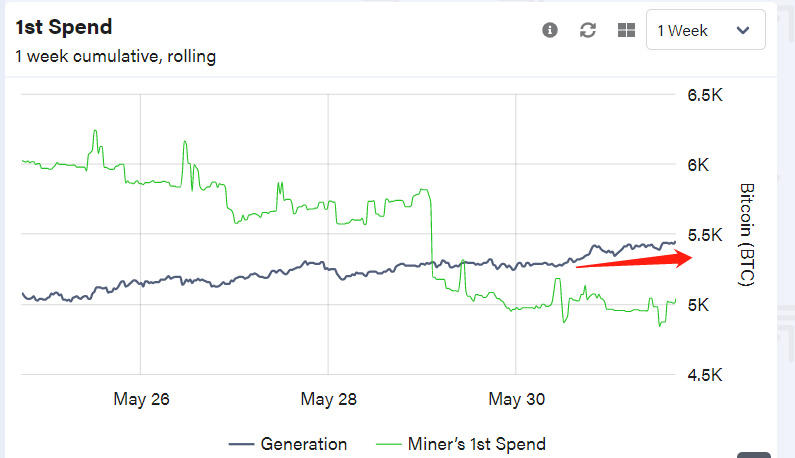The width and height of the screenshot is (795, 458).
Task: Open the 1 Week time range dropdown
Action: click(705, 30)
